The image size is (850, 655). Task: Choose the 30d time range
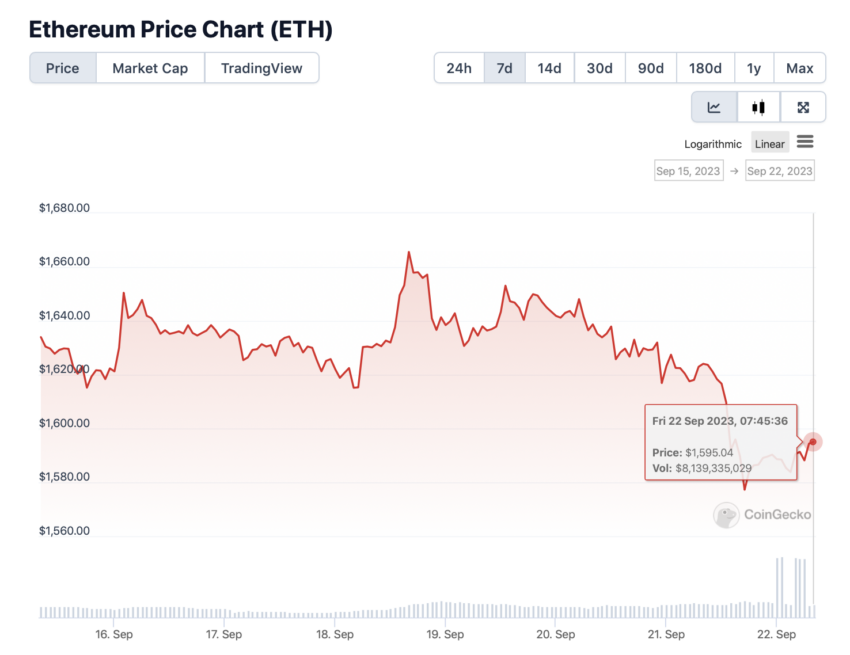pos(600,68)
